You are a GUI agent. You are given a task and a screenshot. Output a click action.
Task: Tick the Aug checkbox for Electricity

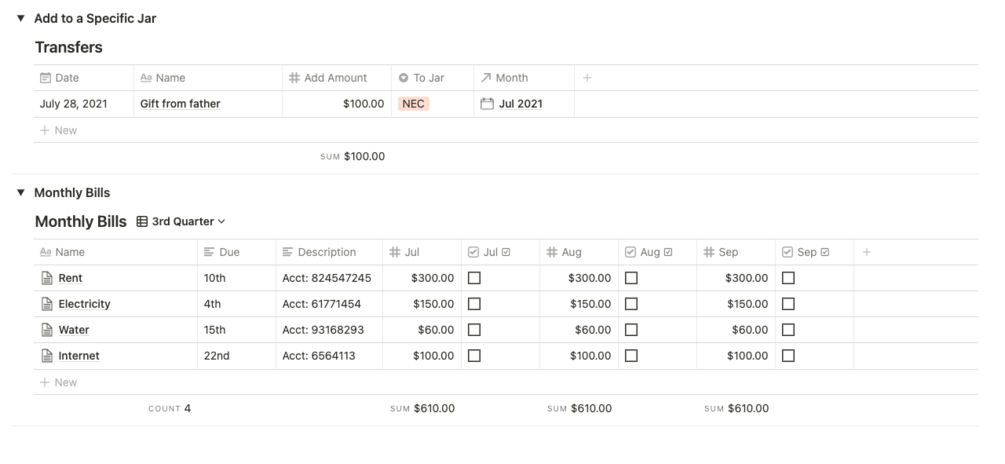pyautogui.click(x=631, y=304)
